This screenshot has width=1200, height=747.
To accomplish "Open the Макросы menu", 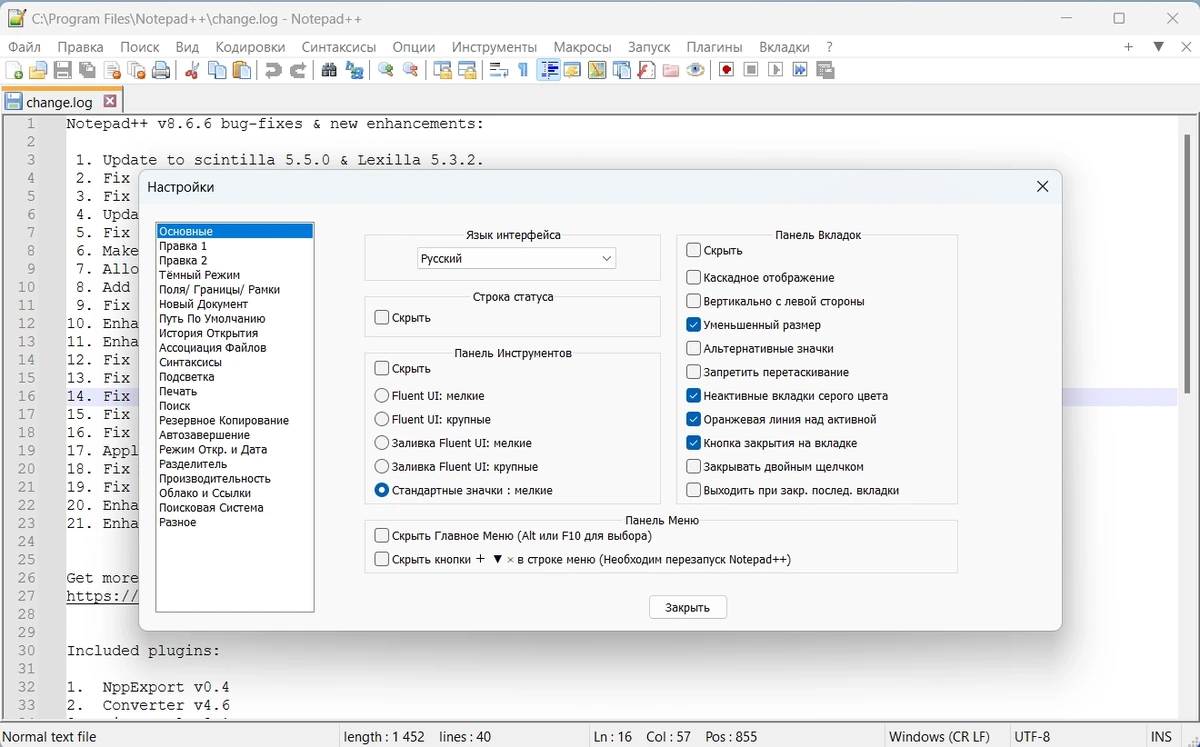I will [x=582, y=47].
